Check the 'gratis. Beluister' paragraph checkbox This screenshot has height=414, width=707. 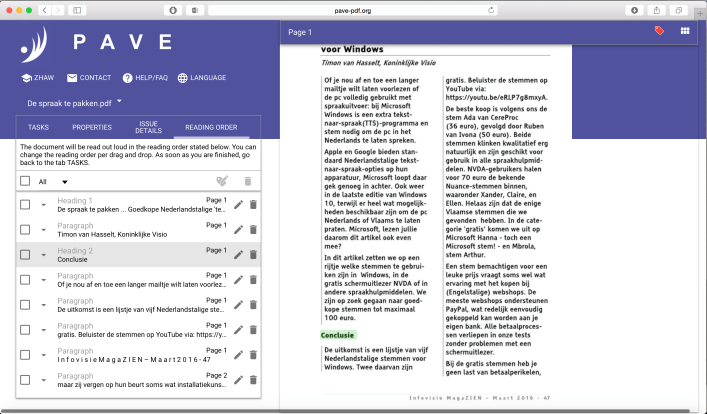click(25, 330)
